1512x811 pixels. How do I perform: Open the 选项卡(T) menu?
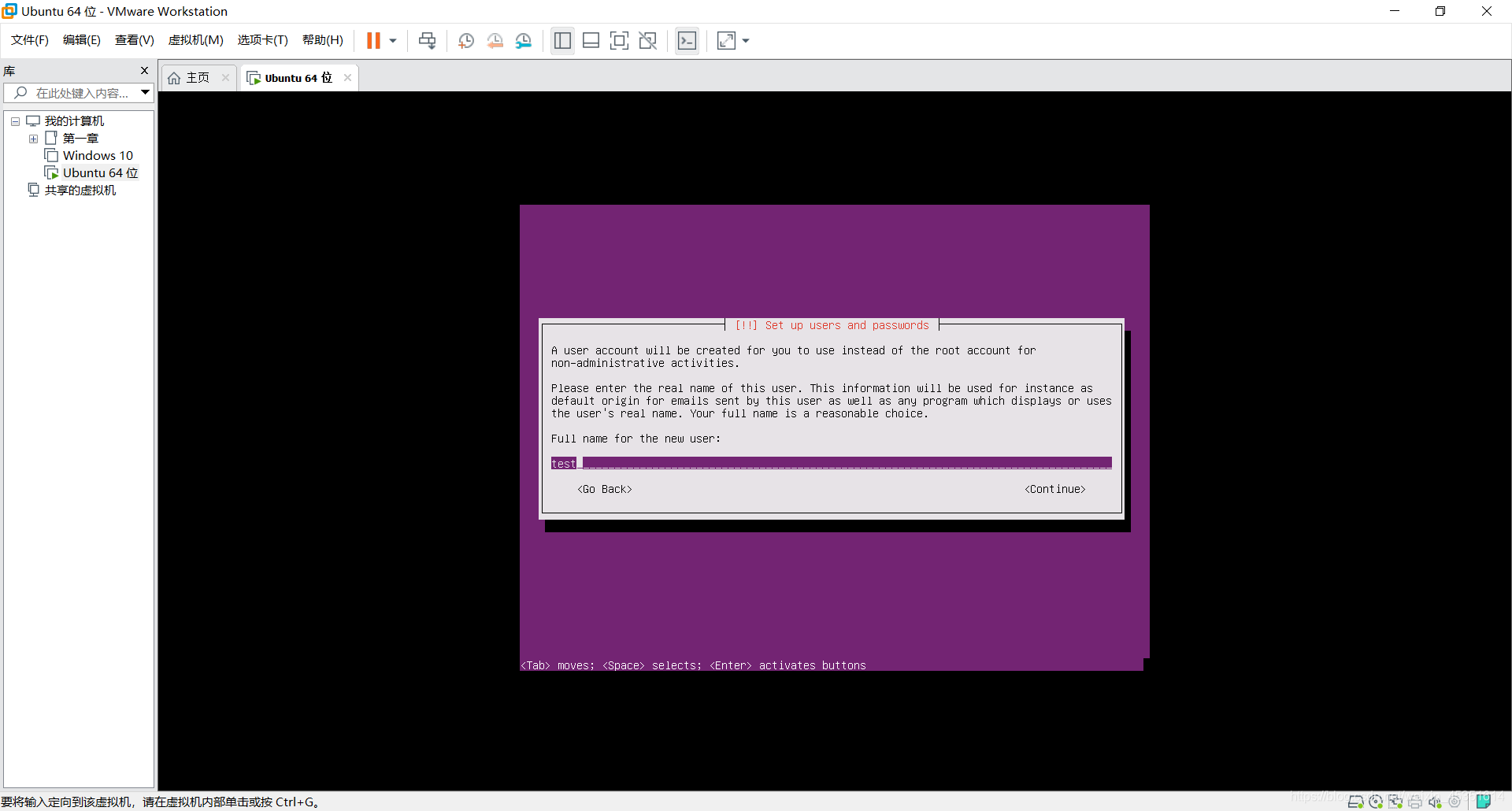263,40
